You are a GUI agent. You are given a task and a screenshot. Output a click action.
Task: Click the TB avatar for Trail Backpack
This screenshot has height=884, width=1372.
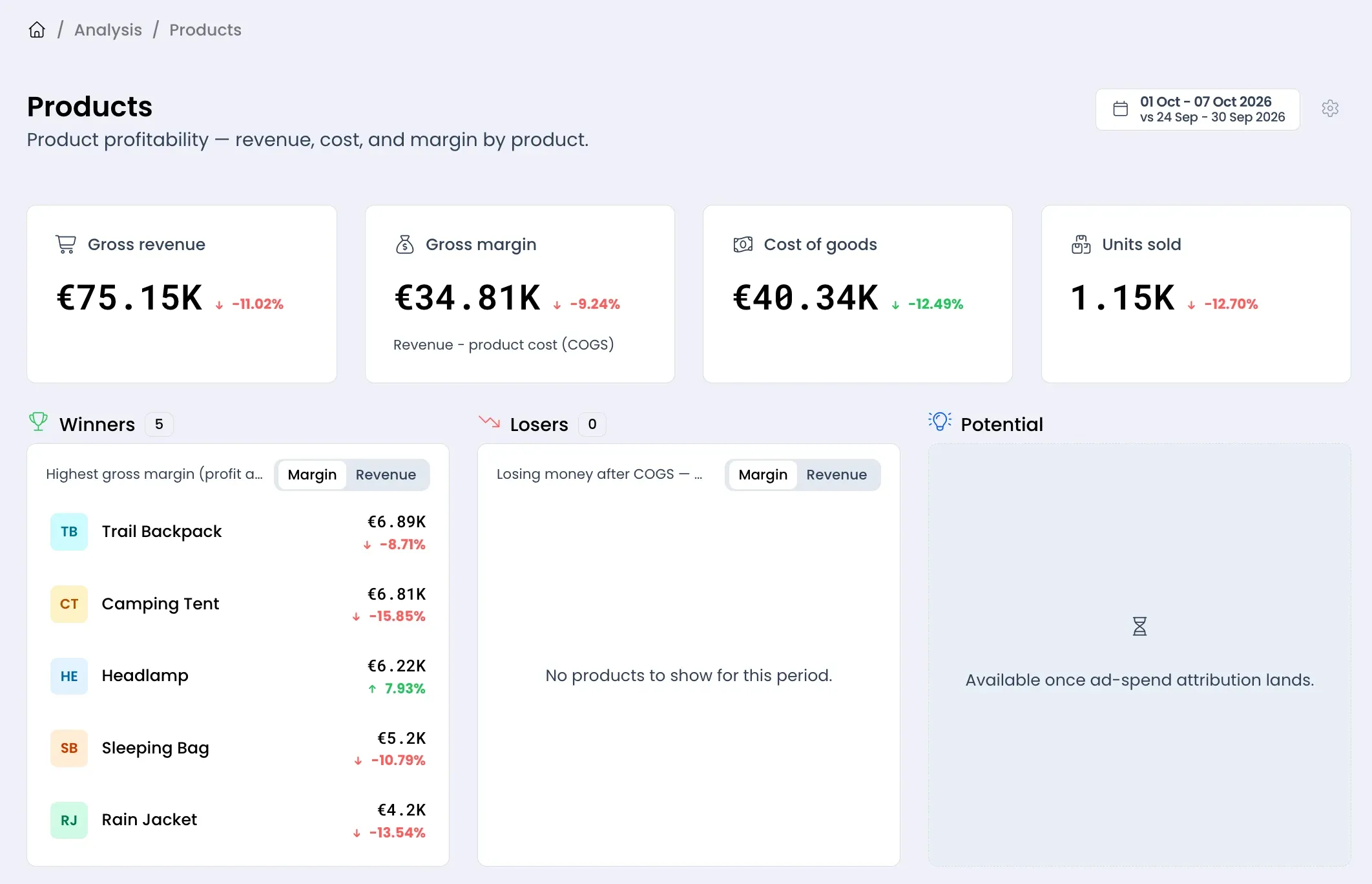pos(69,532)
